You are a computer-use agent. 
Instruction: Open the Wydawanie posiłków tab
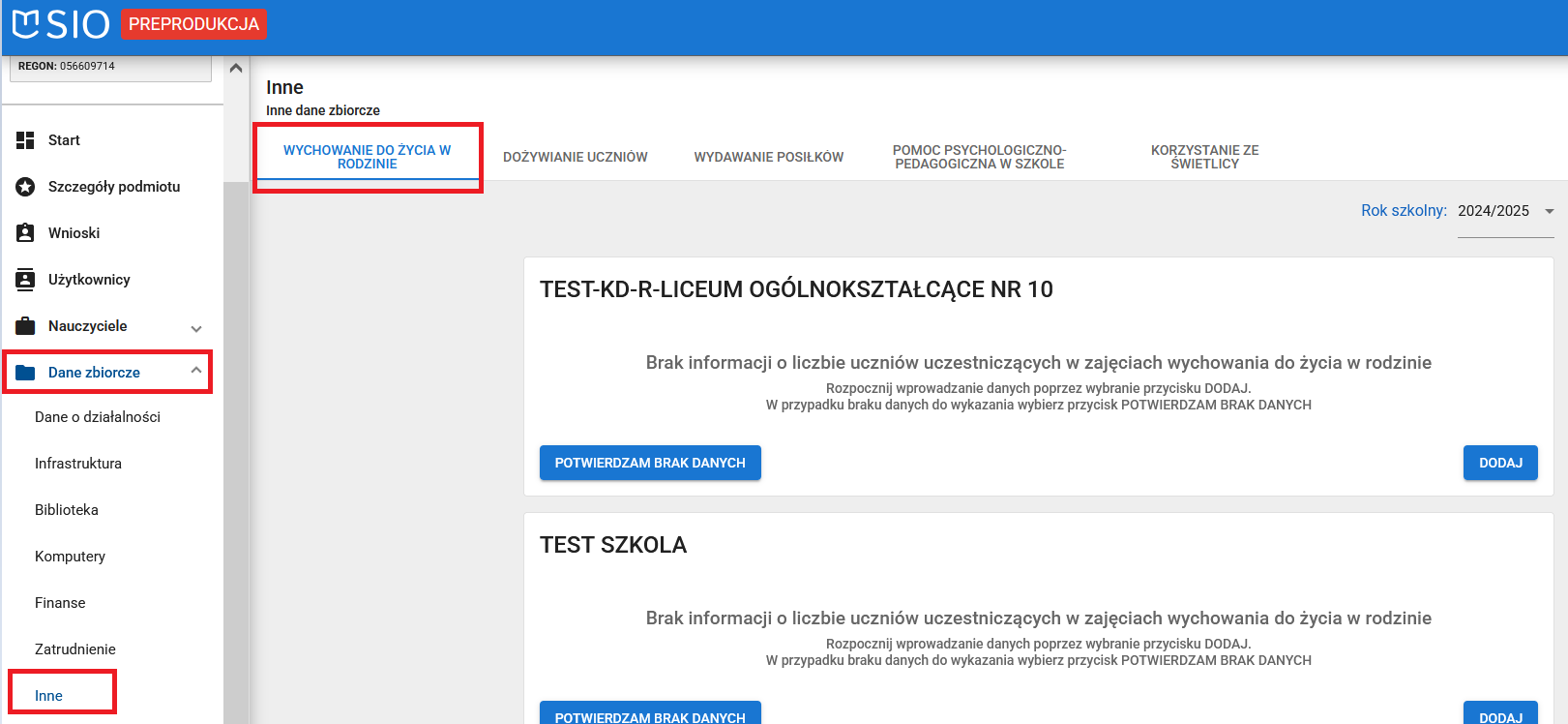(768, 157)
